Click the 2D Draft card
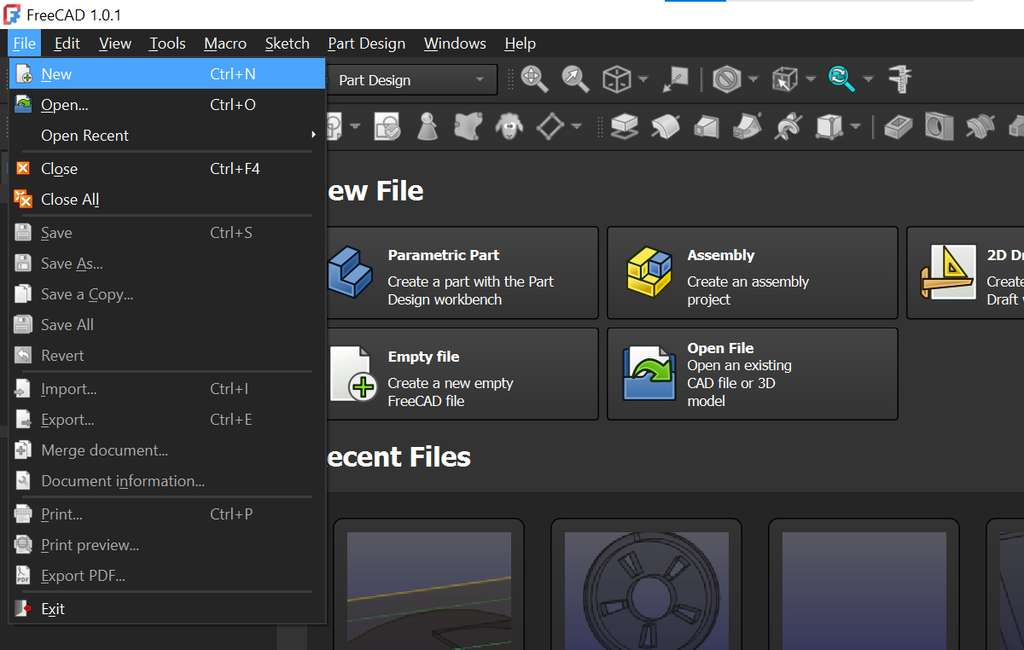Viewport: 1024px width, 650px height. click(965, 273)
